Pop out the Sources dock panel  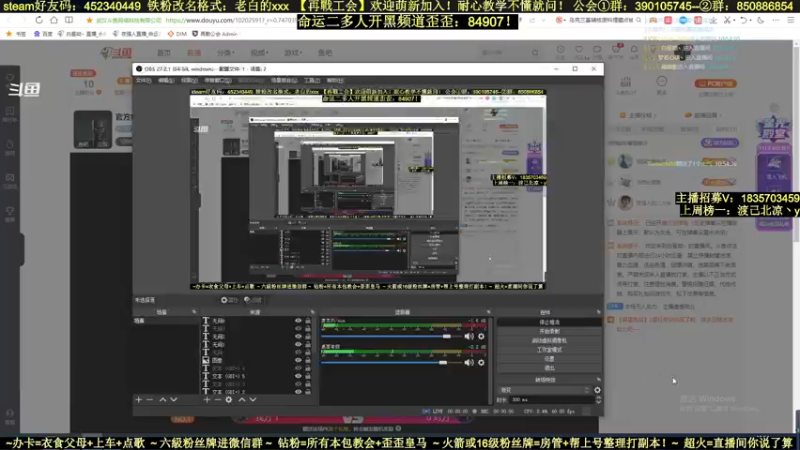(312, 312)
